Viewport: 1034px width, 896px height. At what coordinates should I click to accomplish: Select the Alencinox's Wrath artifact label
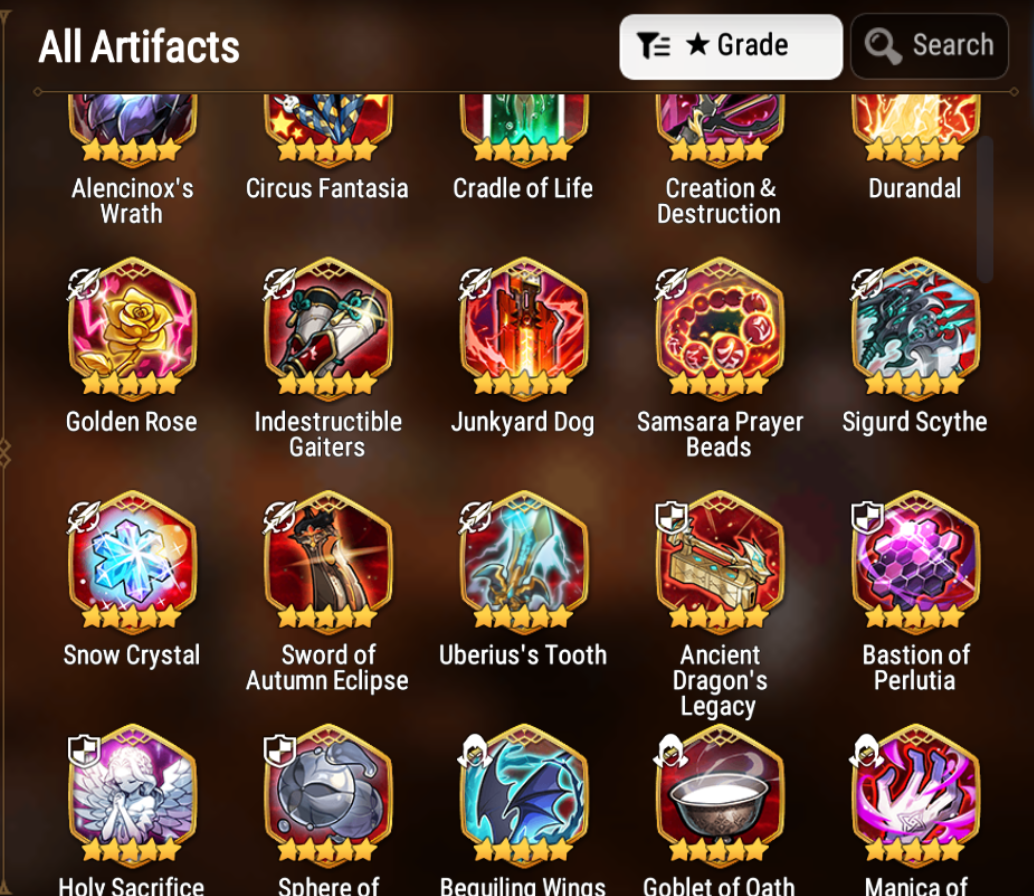pos(132,201)
